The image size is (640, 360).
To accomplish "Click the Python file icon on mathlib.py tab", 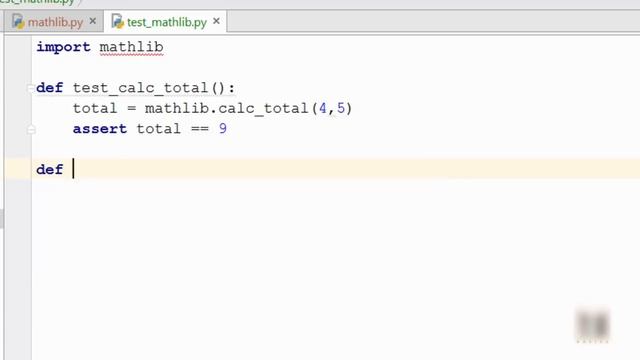I will [18, 22].
